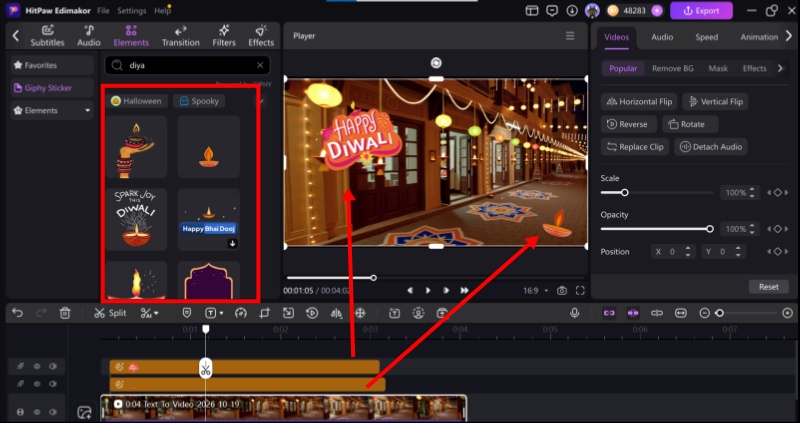Open the Effects tab in left panel

tap(261, 36)
